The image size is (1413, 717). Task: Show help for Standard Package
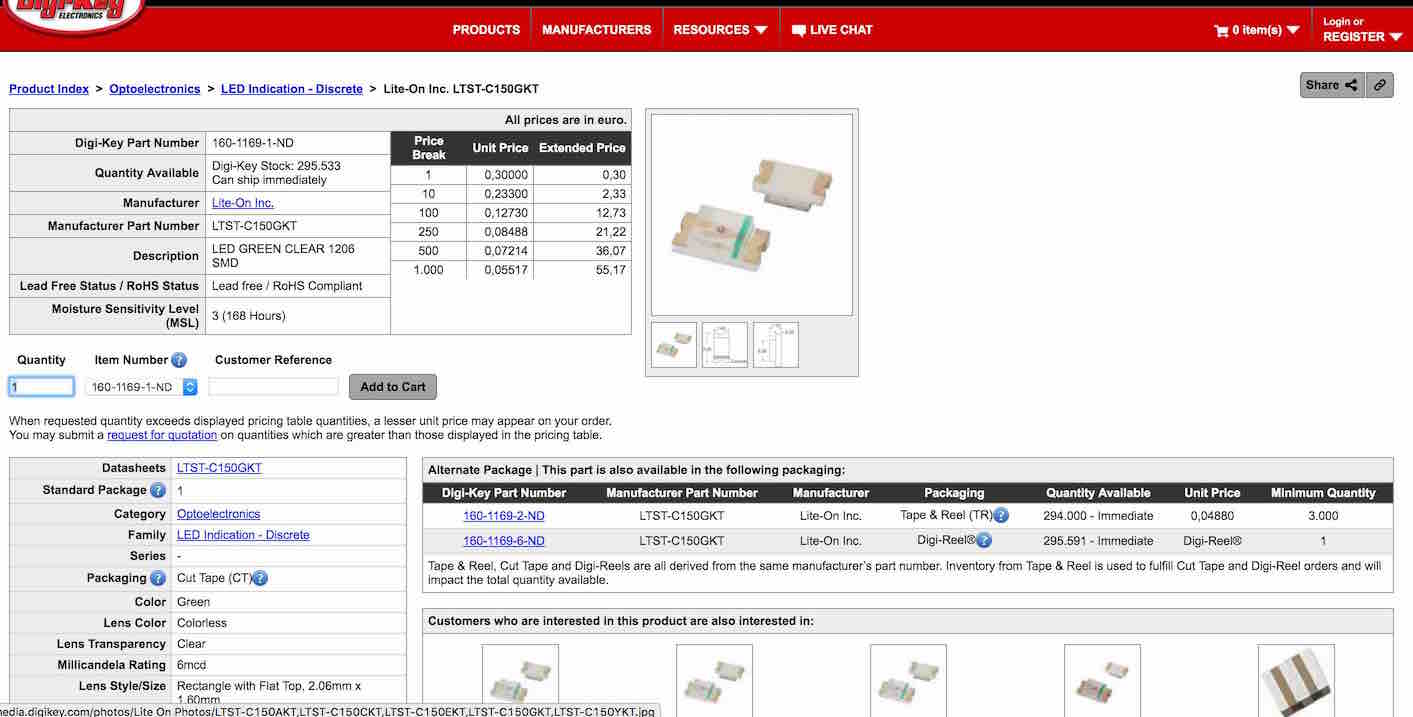[158, 490]
